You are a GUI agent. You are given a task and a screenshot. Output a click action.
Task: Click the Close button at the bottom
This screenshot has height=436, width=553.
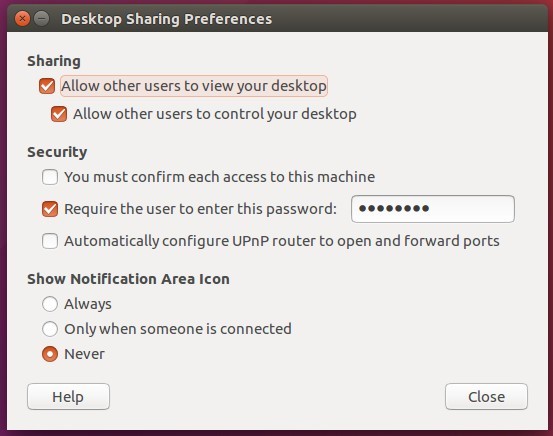(x=486, y=396)
